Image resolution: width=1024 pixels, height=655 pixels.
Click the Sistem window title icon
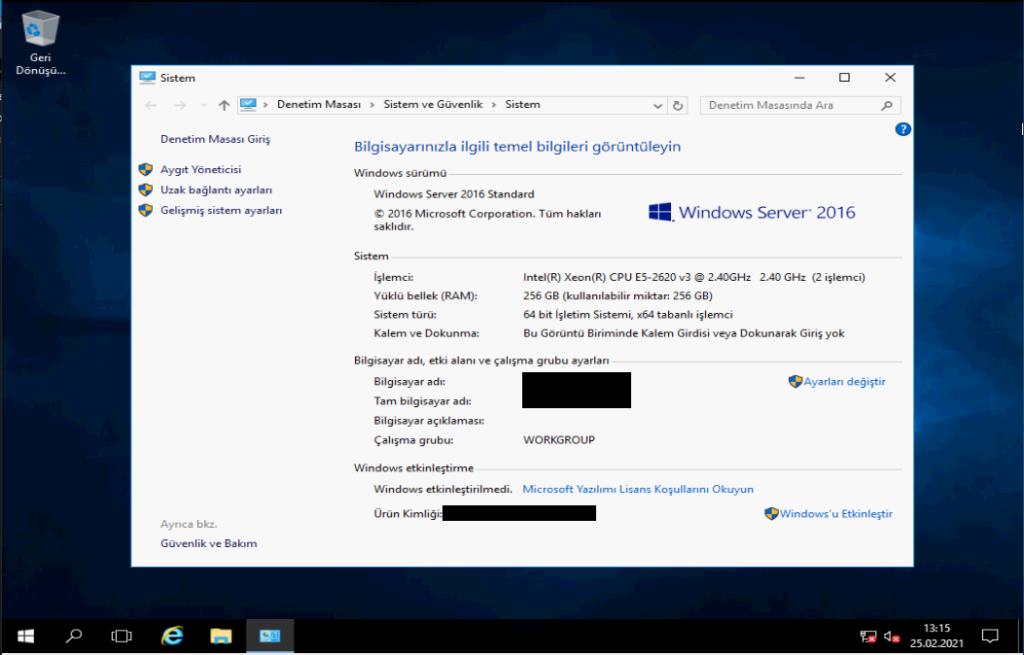pos(147,78)
